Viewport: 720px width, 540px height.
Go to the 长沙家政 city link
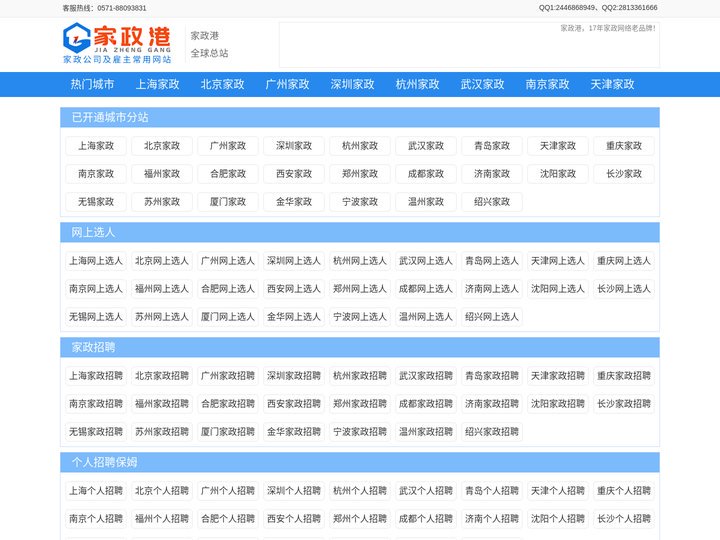(x=624, y=174)
